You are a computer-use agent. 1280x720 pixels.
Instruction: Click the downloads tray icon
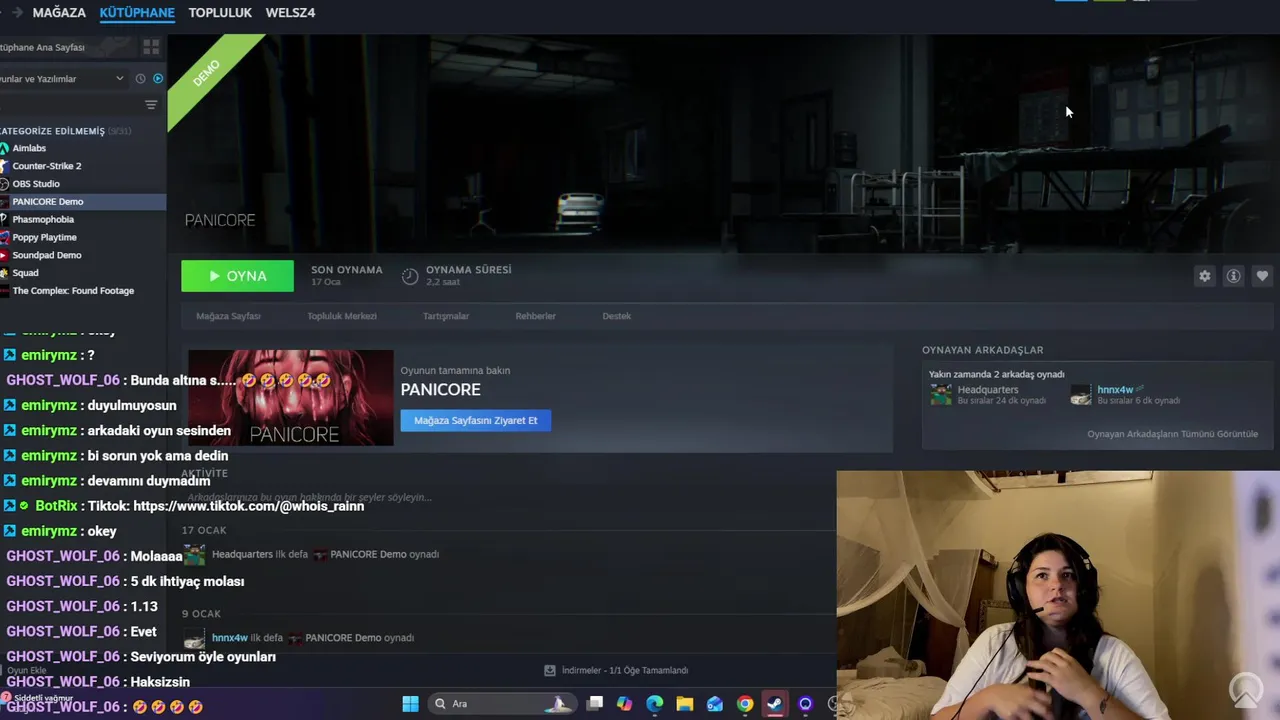pos(549,670)
